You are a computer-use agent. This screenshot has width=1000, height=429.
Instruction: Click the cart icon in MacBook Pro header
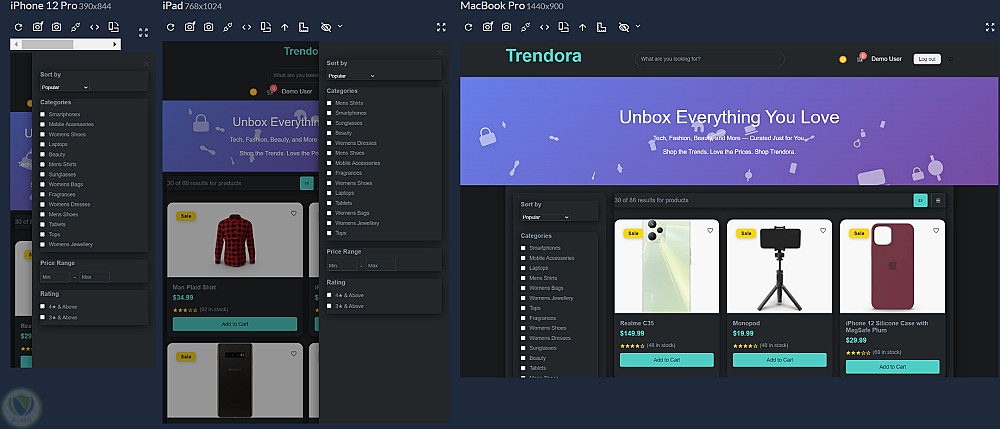(861, 58)
